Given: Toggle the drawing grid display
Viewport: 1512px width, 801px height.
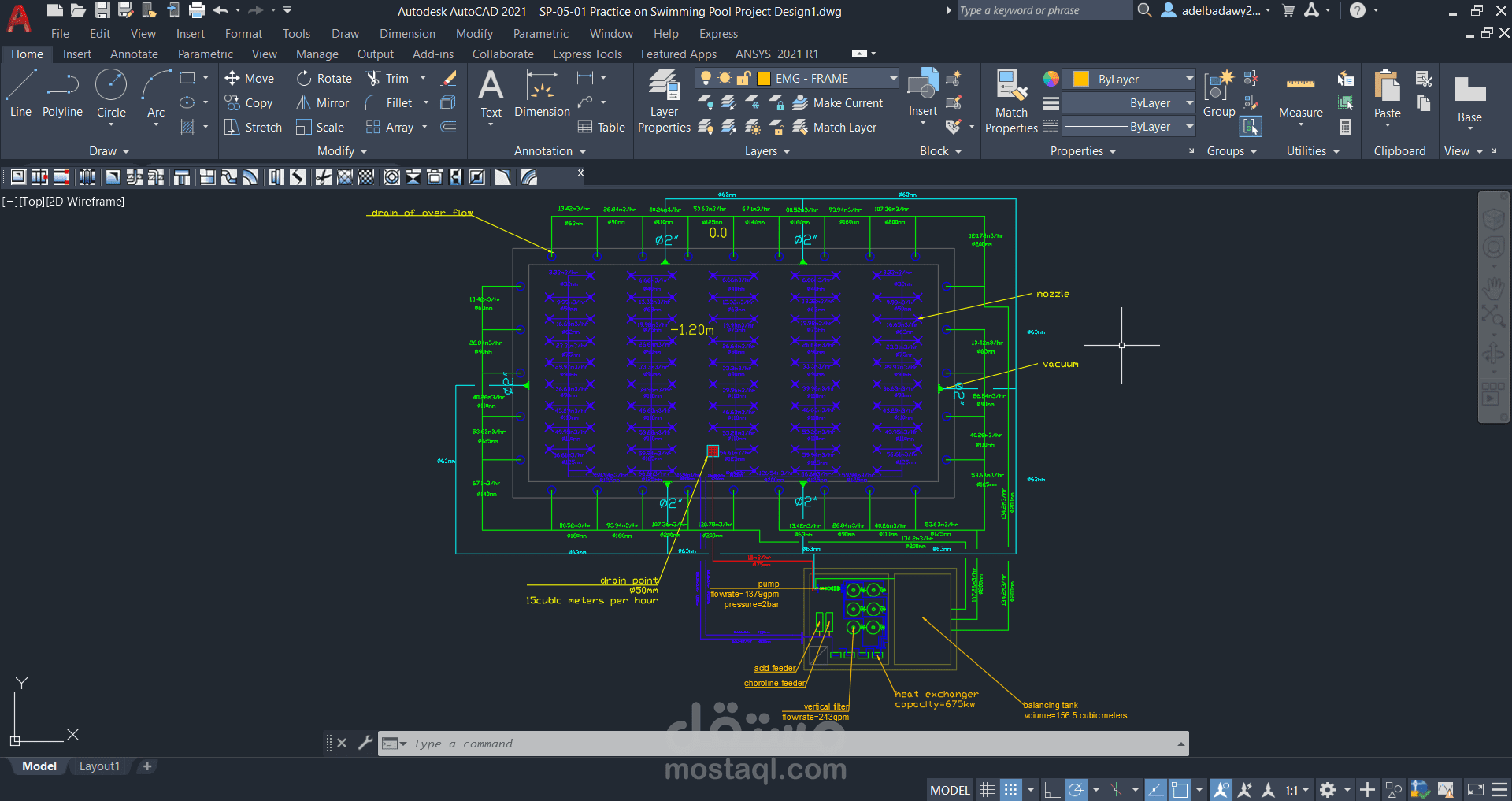Looking at the screenshot, I should pyautogui.click(x=987, y=790).
